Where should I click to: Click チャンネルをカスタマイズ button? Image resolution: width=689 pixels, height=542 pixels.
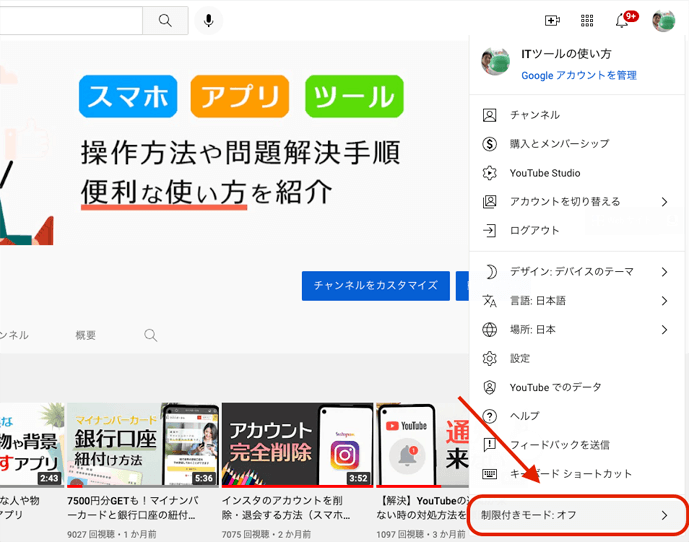(x=376, y=286)
